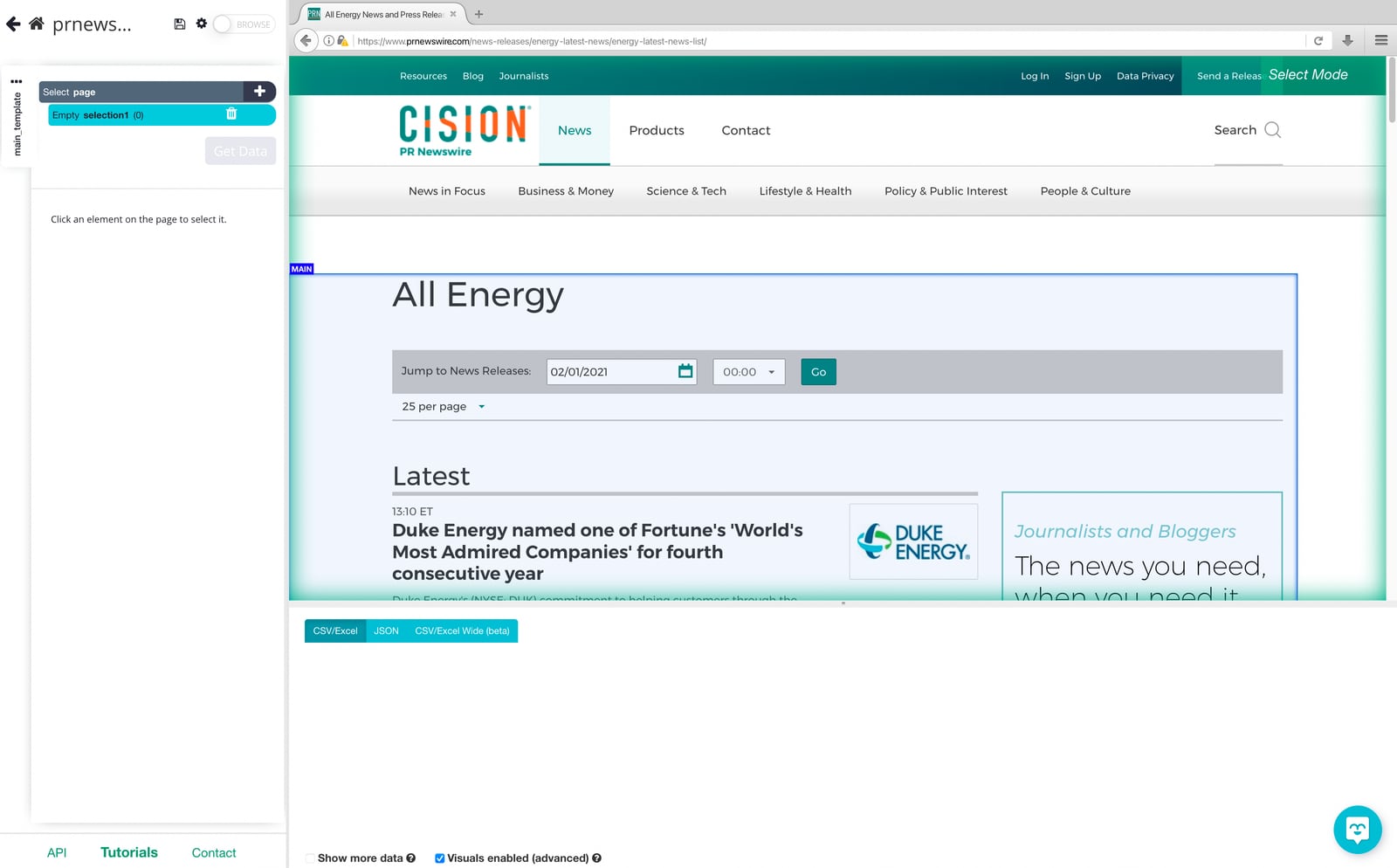Select the Products main menu item
The height and width of the screenshot is (868, 1397).
tap(657, 130)
